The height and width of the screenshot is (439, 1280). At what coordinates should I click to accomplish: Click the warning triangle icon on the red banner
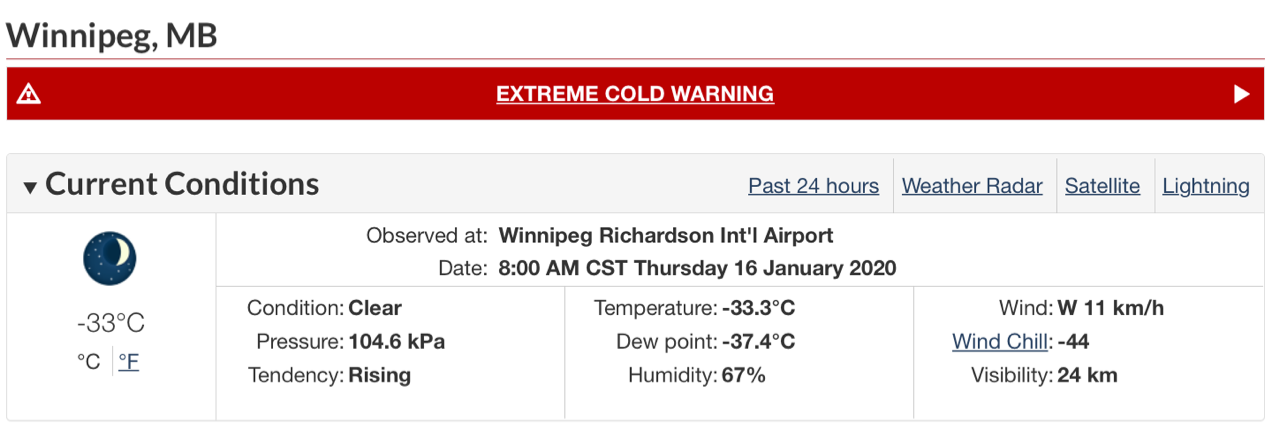pos(29,94)
